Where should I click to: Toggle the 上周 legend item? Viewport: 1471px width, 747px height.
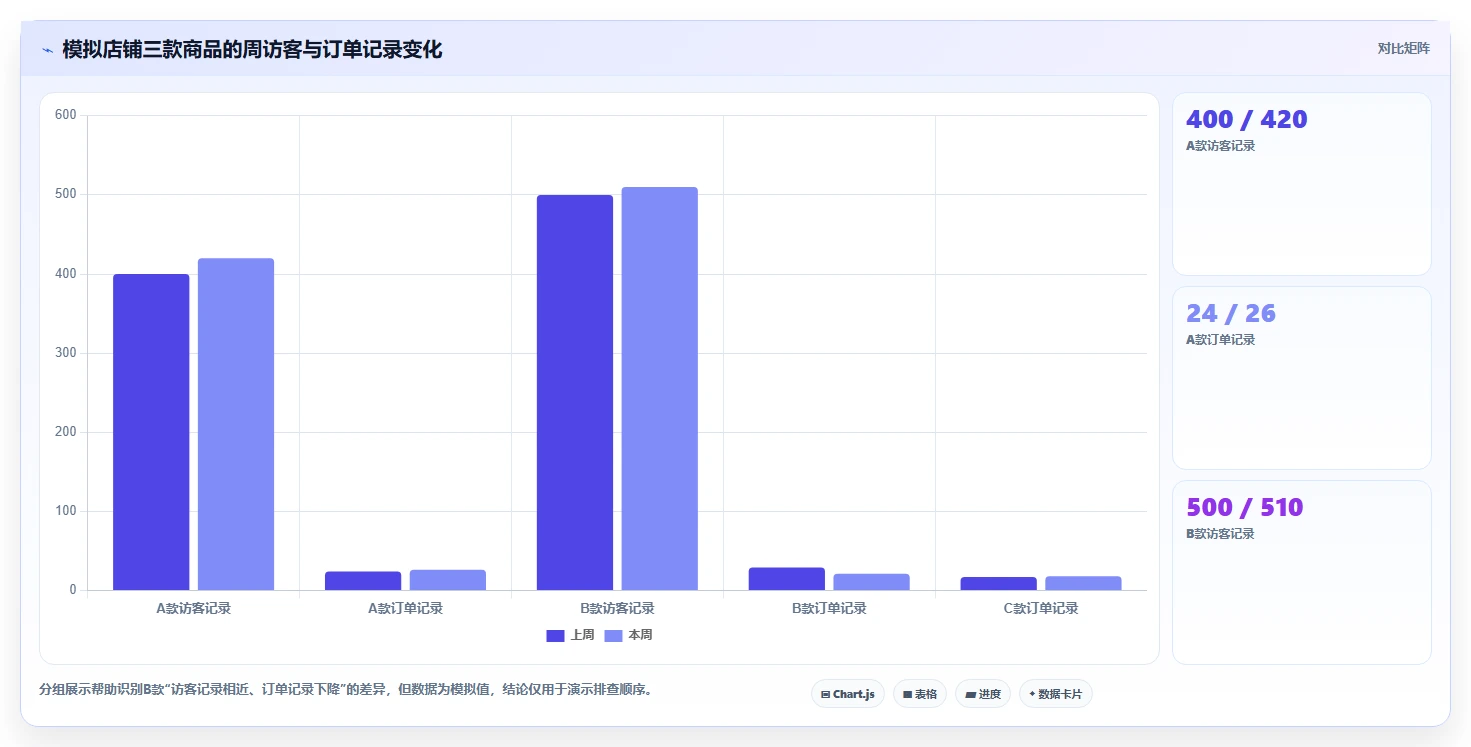click(x=571, y=635)
